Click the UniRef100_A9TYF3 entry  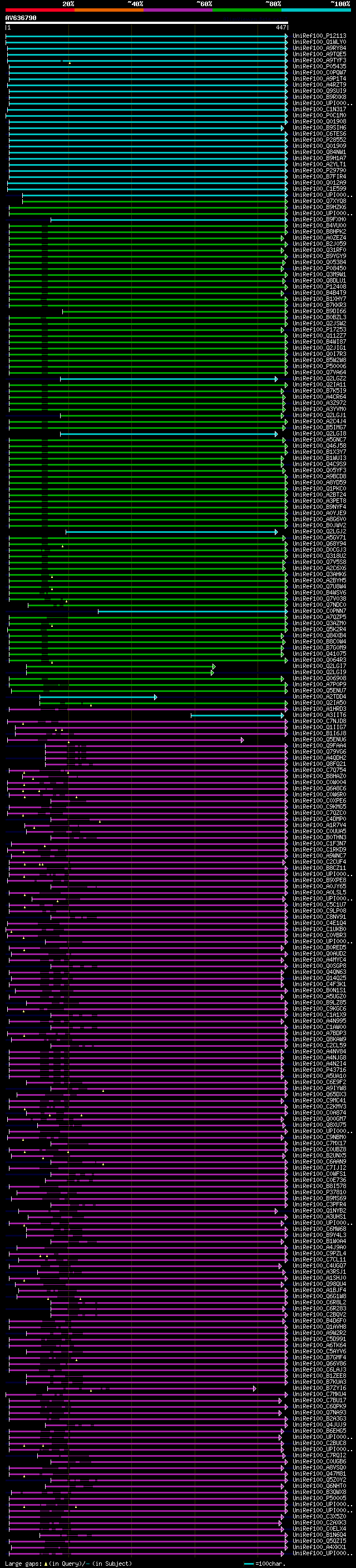pyautogui.click(x=319, y=60)
